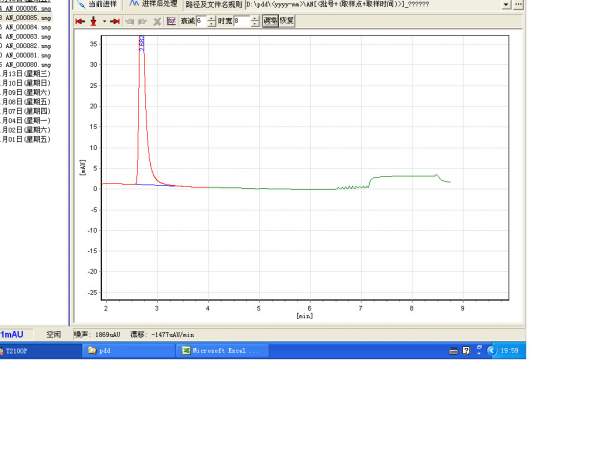
Task: Click the help question-mark tray icon
Action: (x=466, y=351)
